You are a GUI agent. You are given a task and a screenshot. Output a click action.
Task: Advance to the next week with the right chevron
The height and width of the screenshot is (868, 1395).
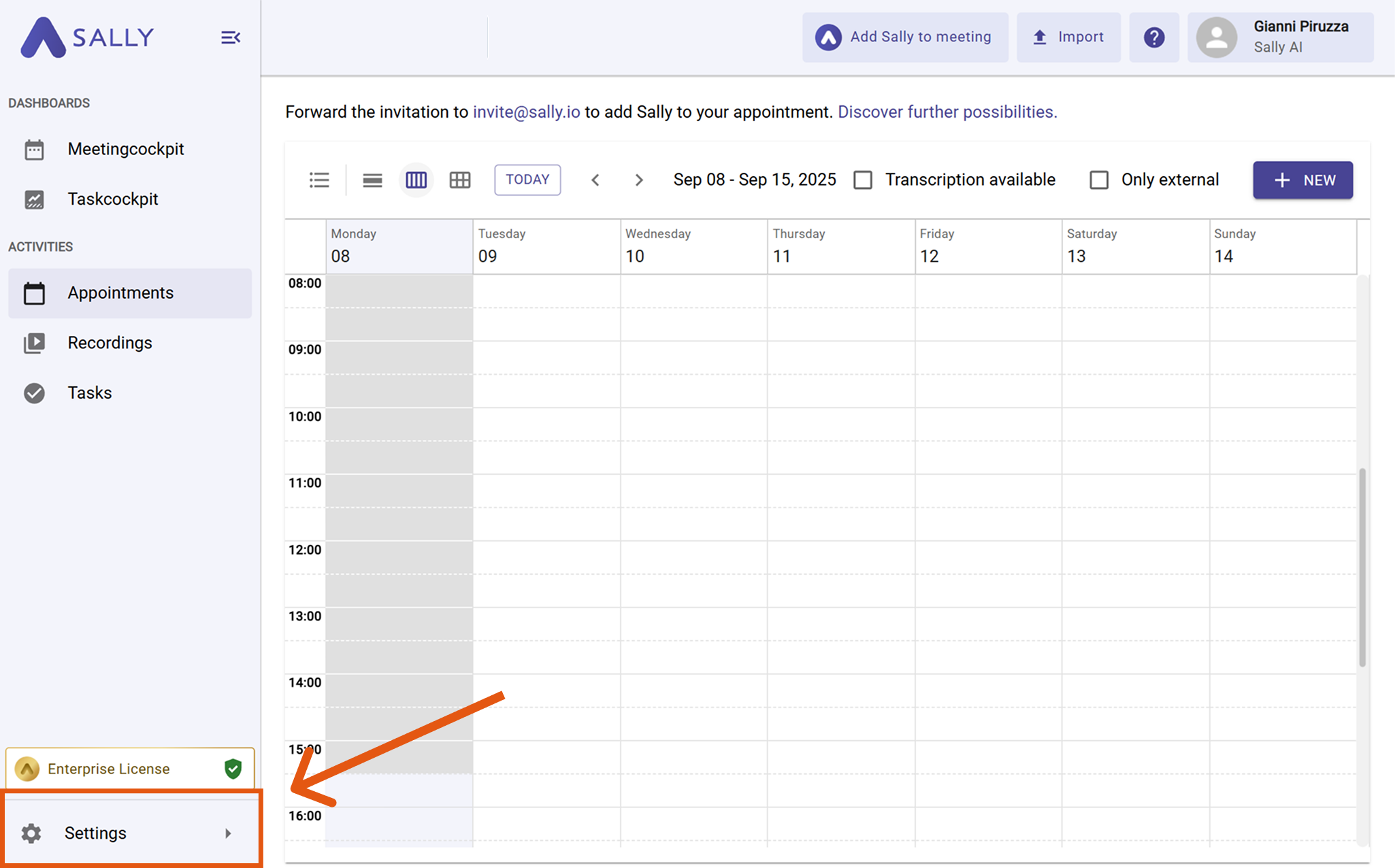click(638, 180)
